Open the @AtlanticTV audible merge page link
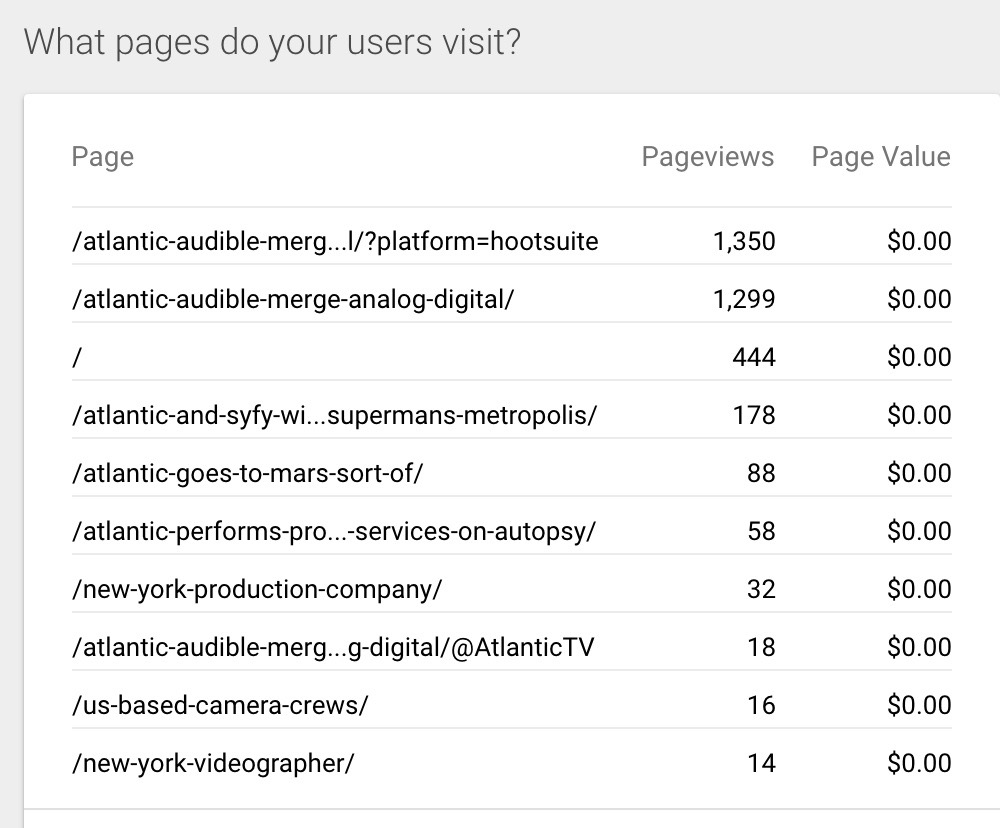The image size is (1000, 828). pos(333,647)
